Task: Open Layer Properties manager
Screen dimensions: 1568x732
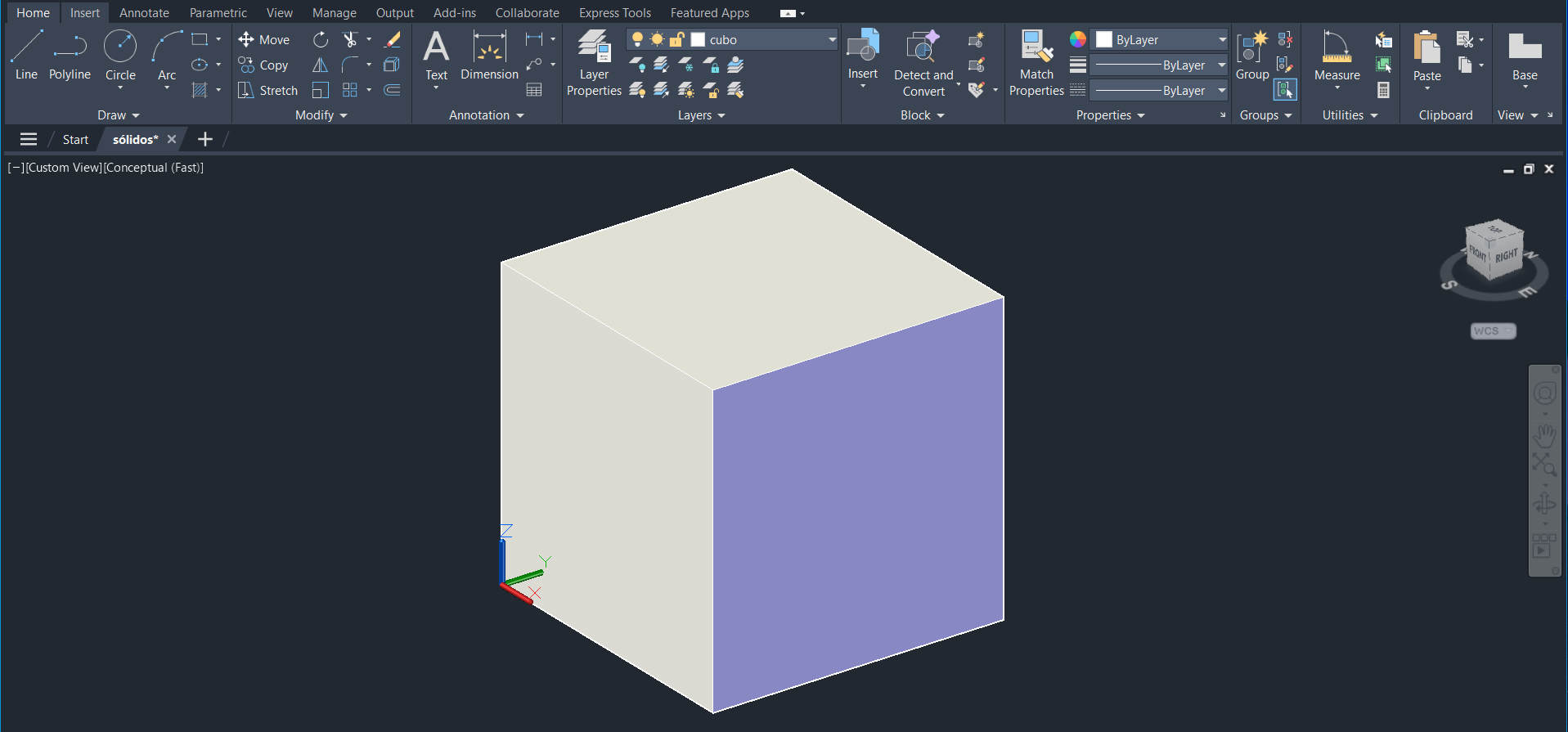Action: coord(594,63)
